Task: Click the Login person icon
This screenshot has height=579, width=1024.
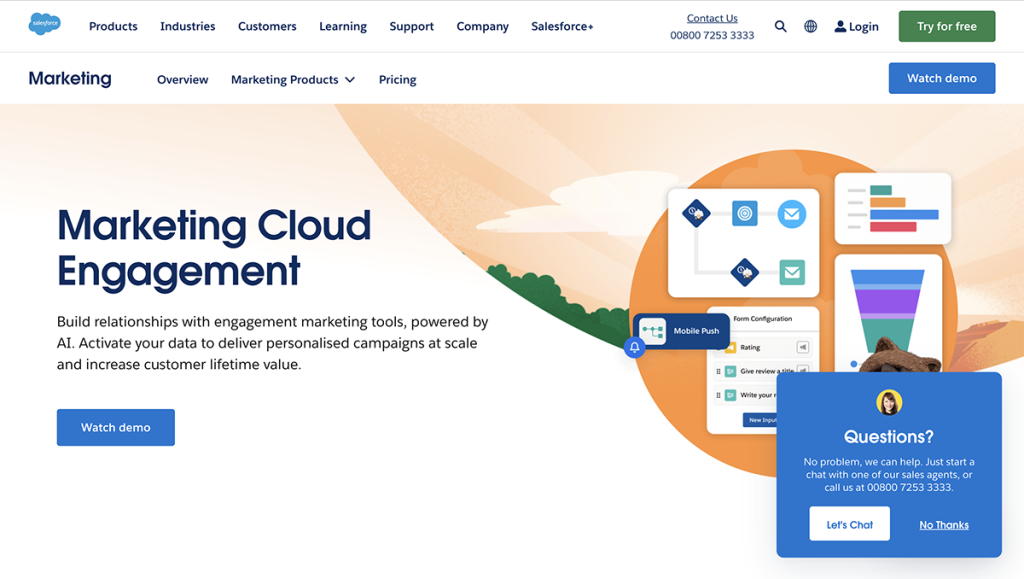Action: click(840, 26)
